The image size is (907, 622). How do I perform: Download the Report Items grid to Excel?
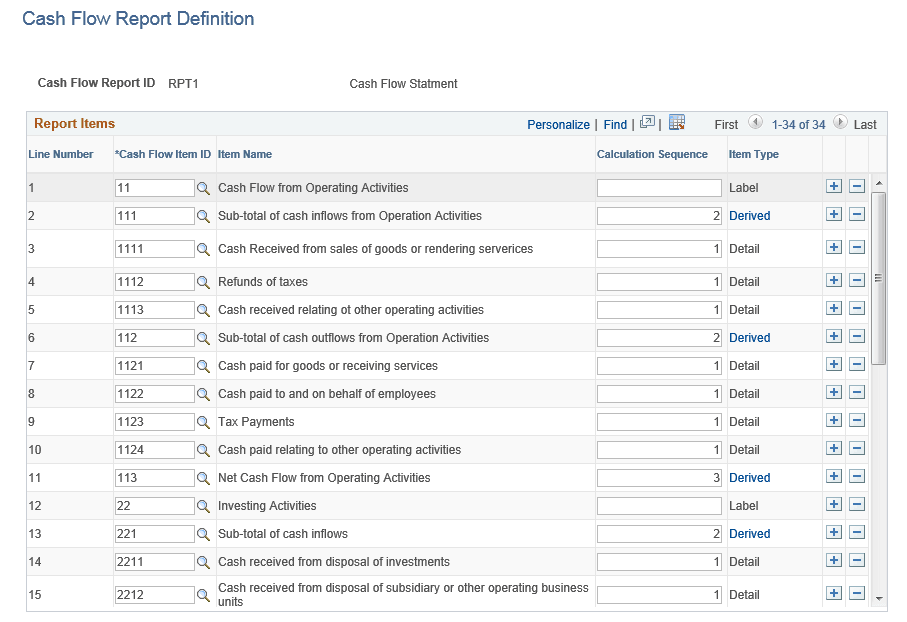pyautogui.click(x=677, y=123)
